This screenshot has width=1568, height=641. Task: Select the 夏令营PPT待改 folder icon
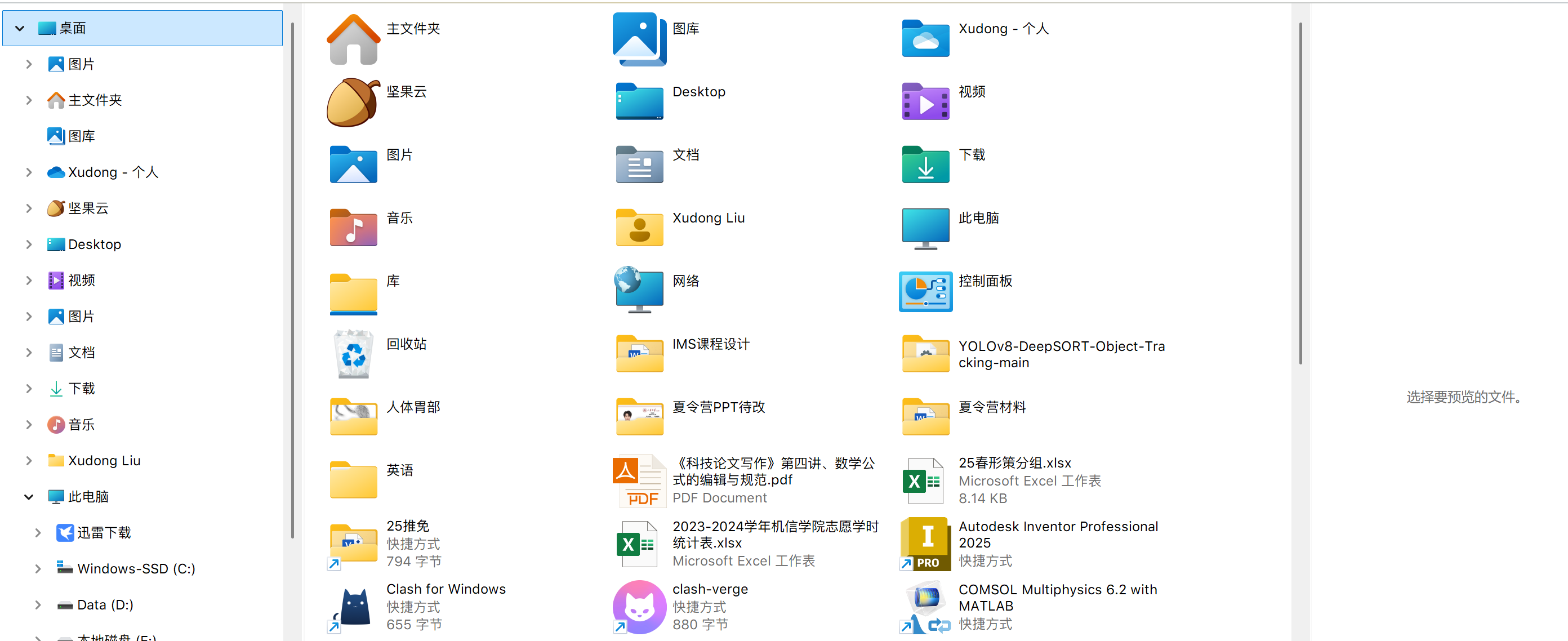coord(639,417)
